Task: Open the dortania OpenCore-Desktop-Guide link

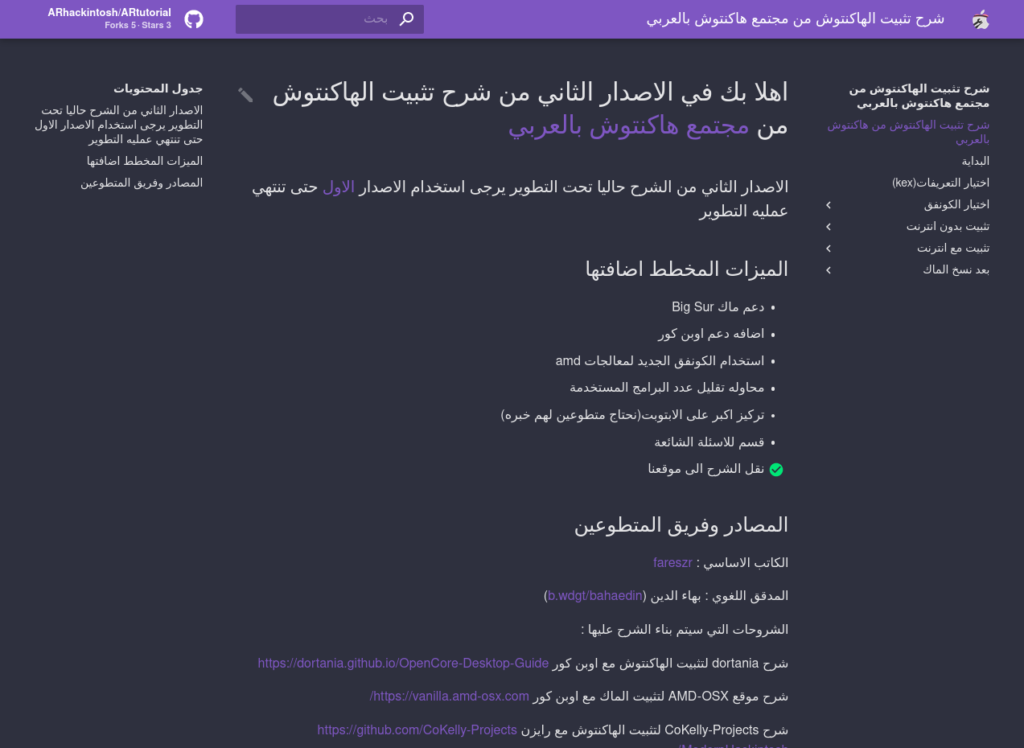Action: point(403,663)
